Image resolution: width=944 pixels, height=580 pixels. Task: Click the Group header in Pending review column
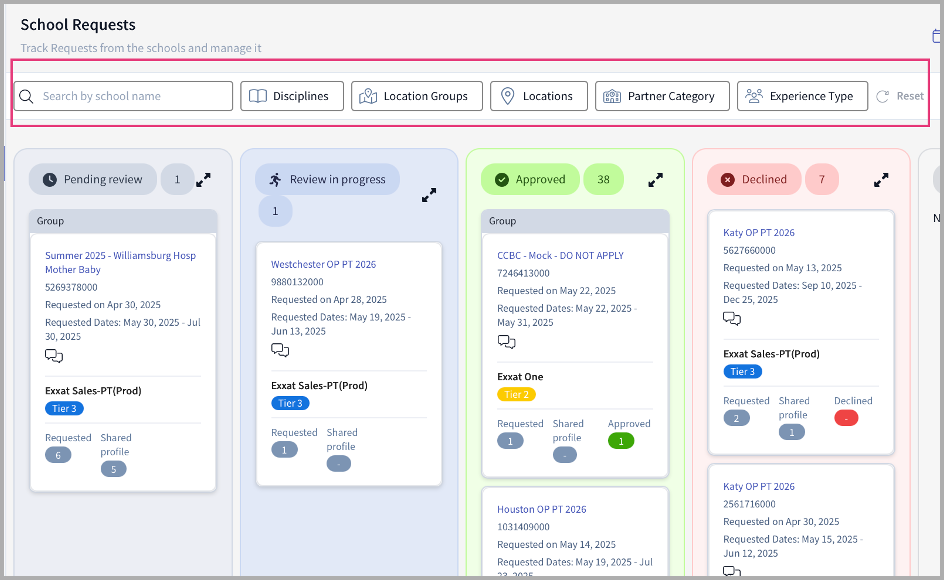123,221
